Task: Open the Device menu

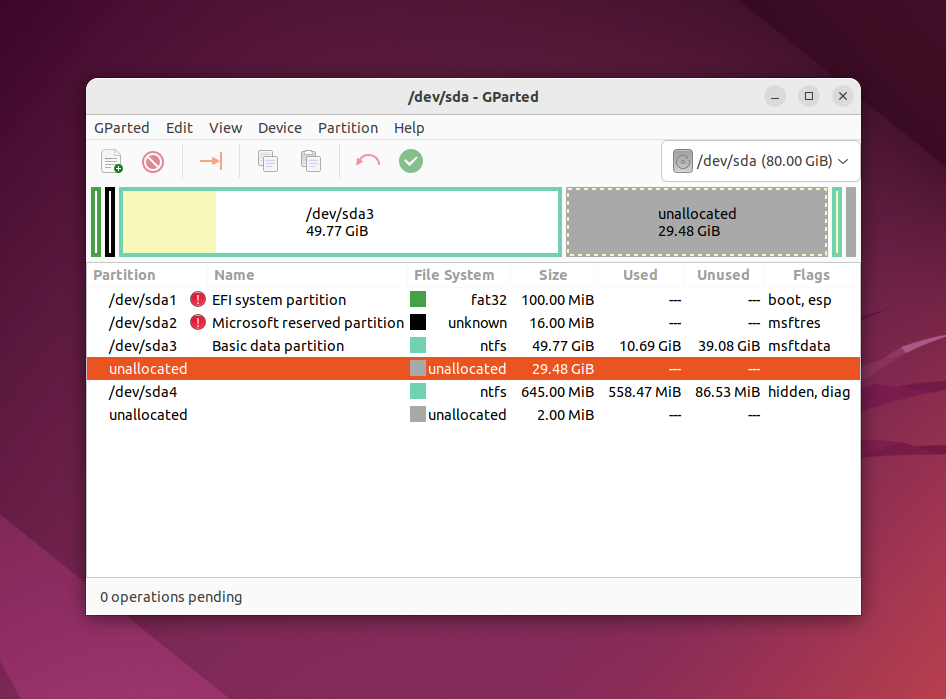Action: pyautogui.click(x=280, y=128)
